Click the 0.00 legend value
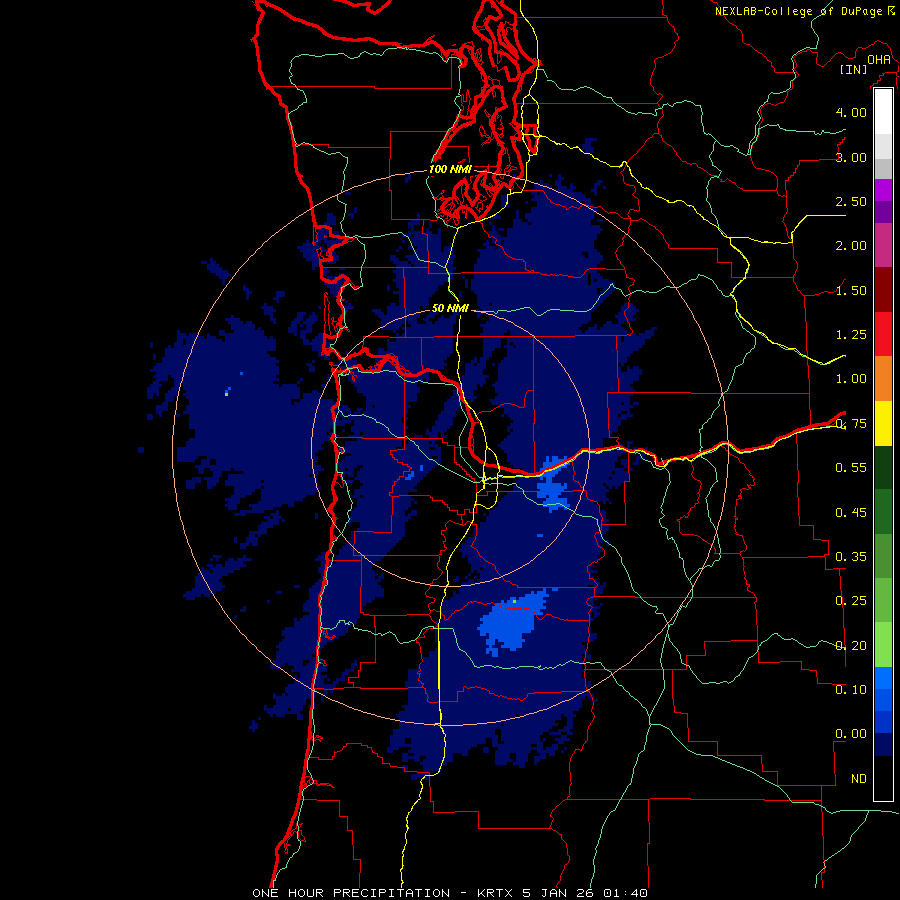 [x=851, y=734]
